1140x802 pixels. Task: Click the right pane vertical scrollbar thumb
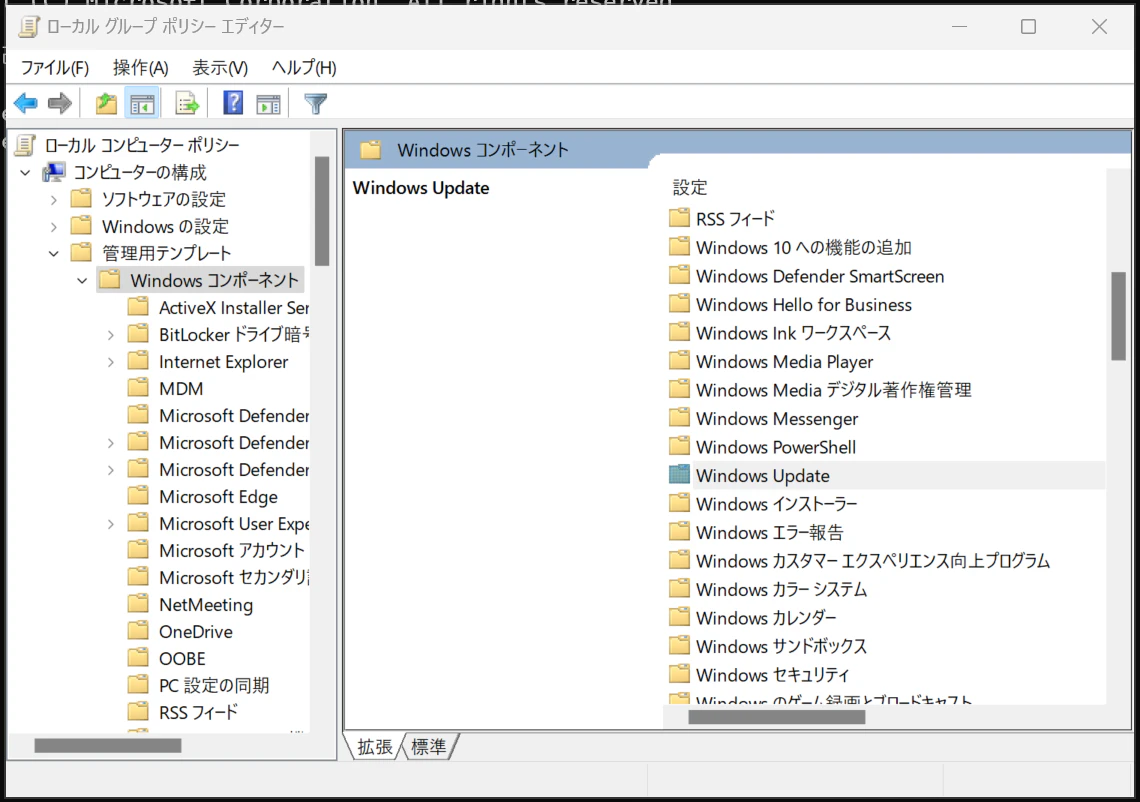click(x=1118, y=316)
